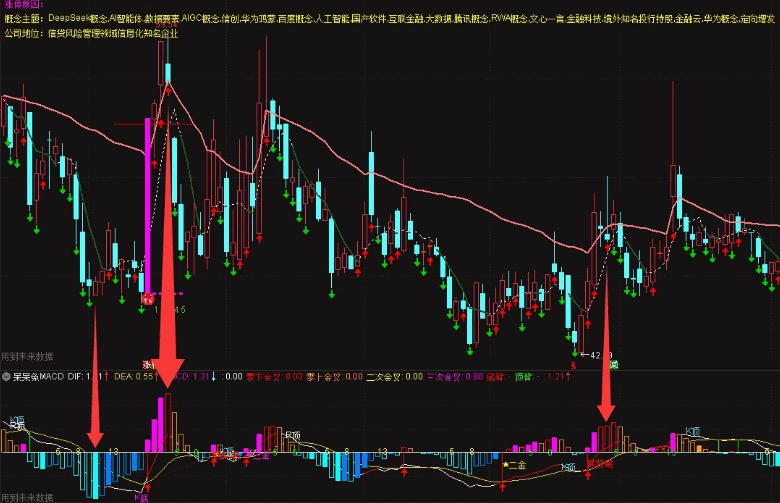Open the 金融云 concept theme
This screenshot has width=780, height=503.
point(689,19)
